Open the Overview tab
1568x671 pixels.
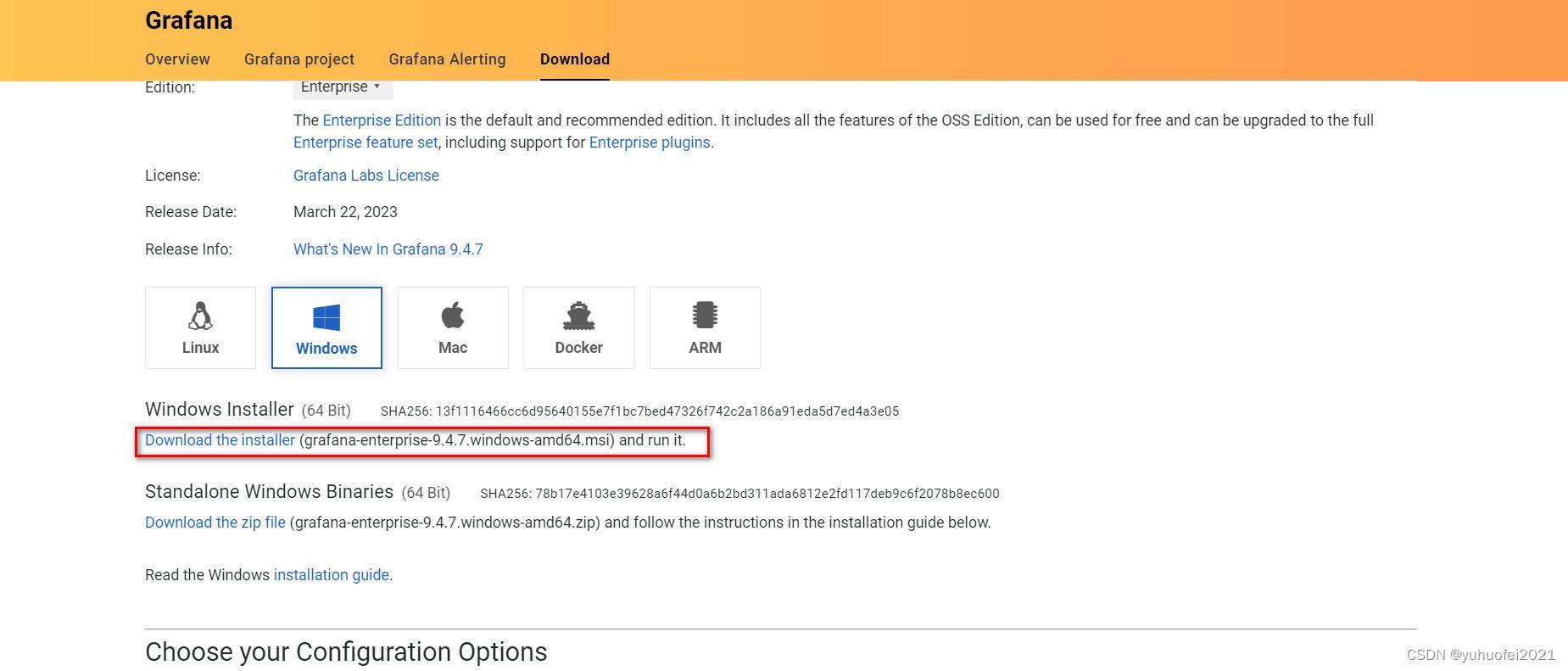(177, 59)
